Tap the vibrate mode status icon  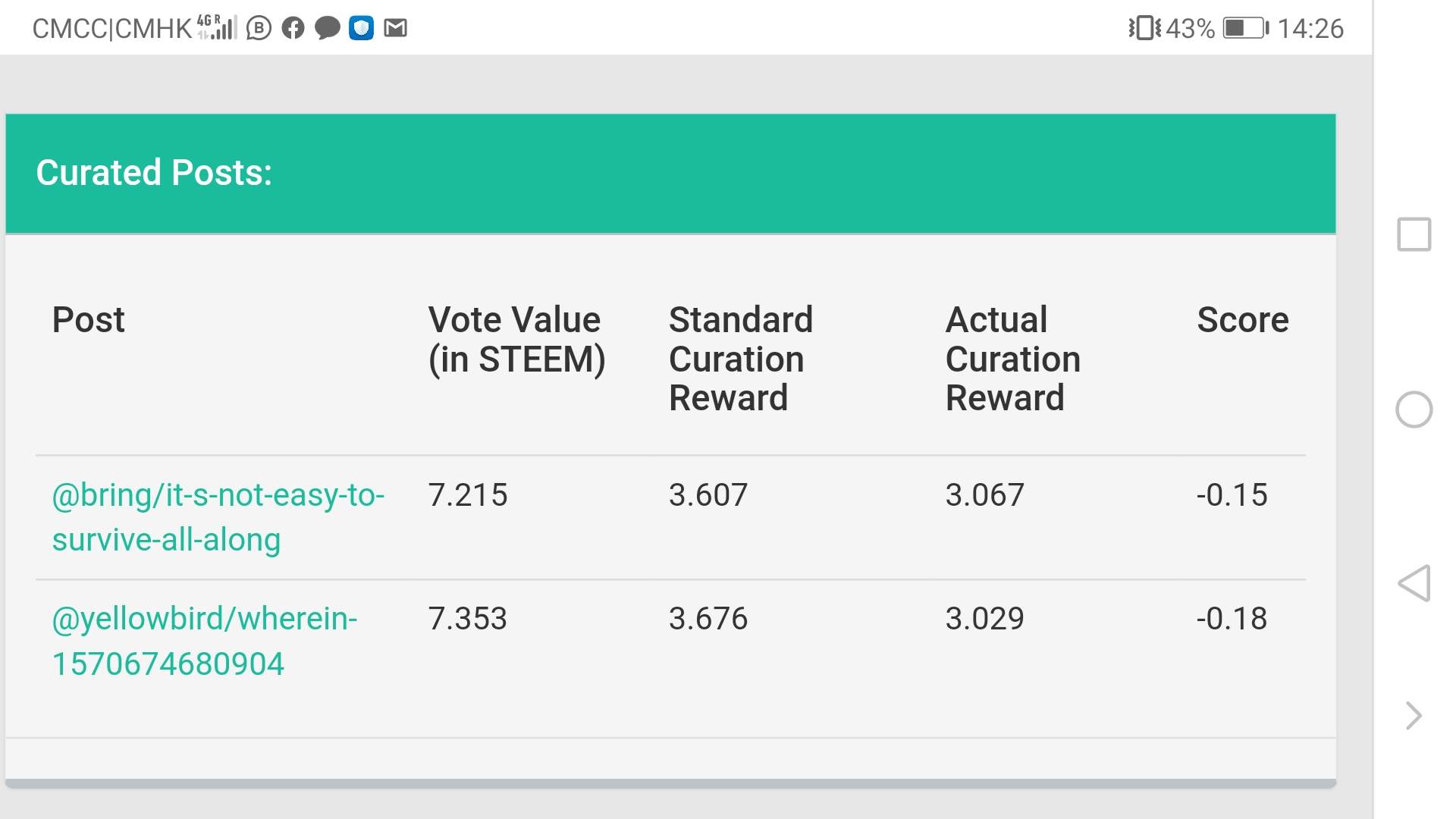tap(1144, 29)
